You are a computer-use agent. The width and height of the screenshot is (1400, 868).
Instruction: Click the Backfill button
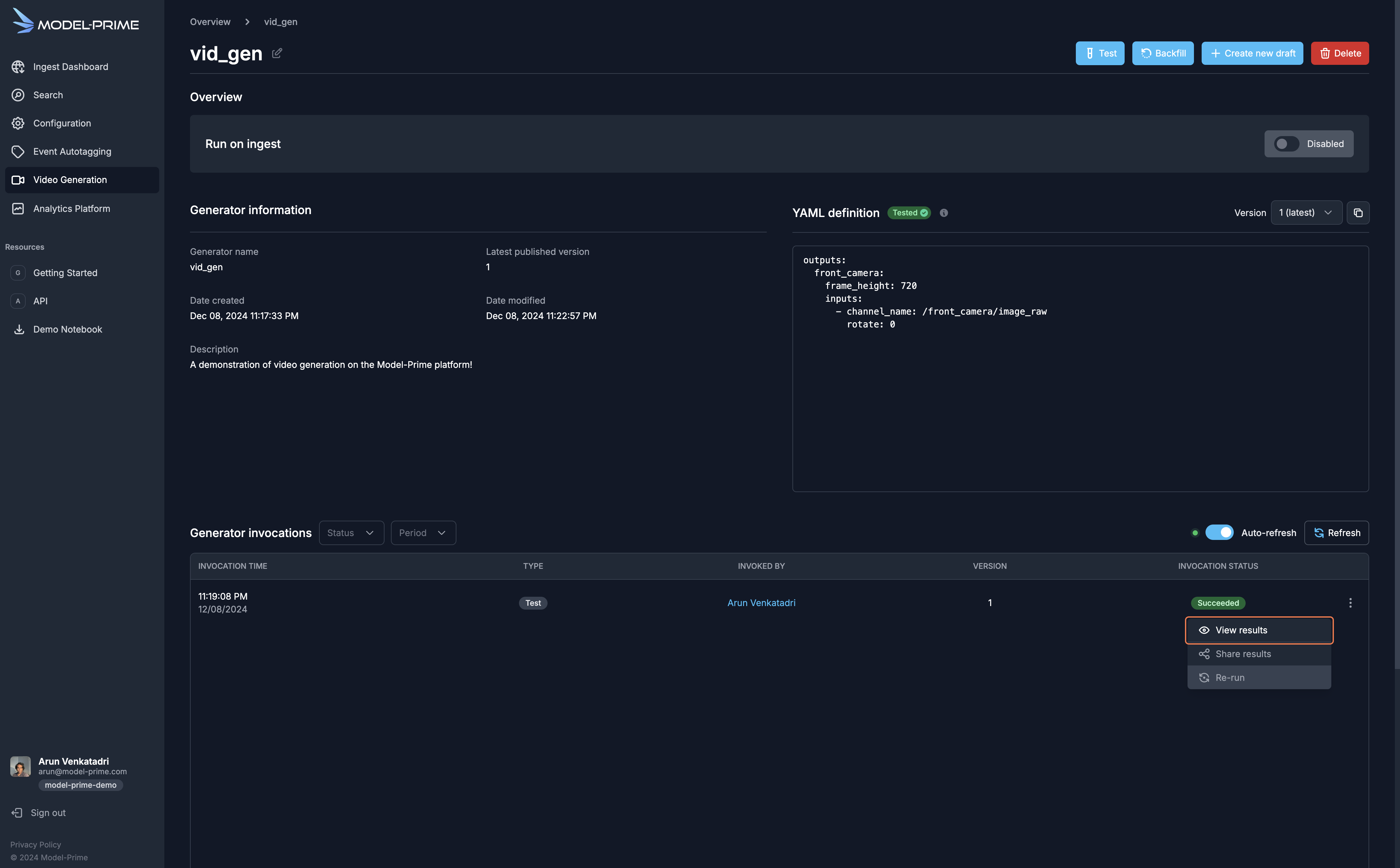point(1162,53)
